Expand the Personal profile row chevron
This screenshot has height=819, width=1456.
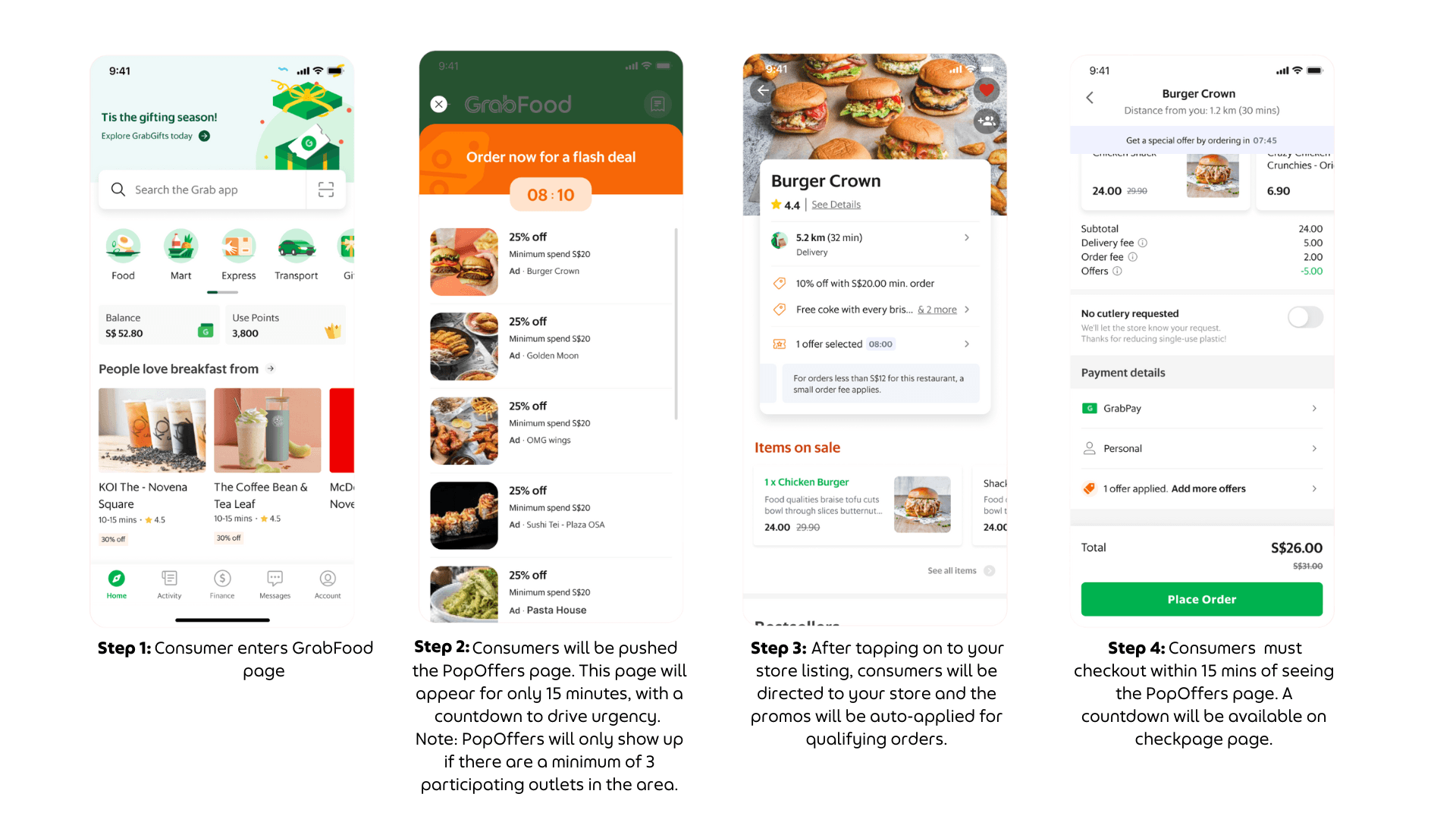tap(1314, 448)
